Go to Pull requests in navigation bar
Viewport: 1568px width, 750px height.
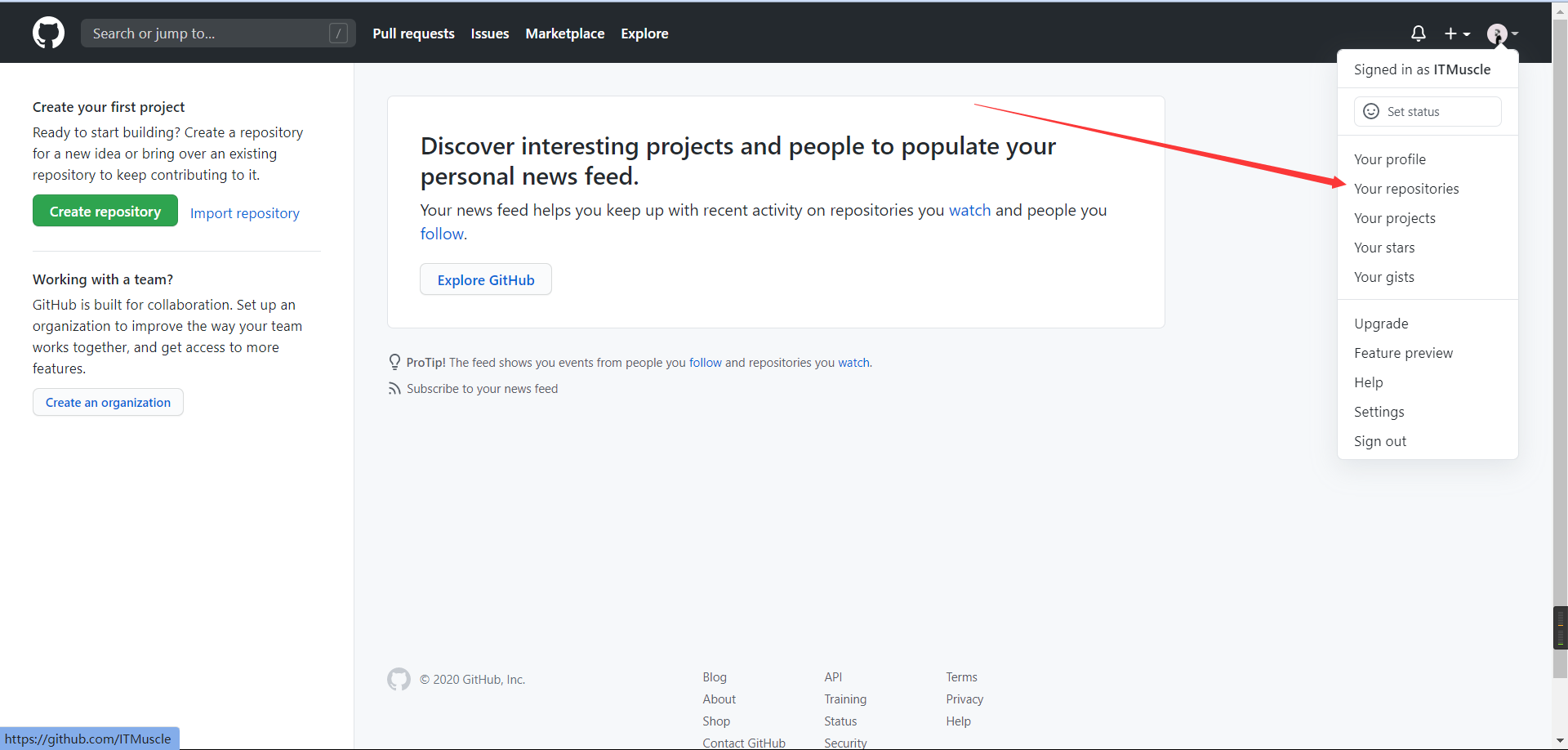click(413, 33)
